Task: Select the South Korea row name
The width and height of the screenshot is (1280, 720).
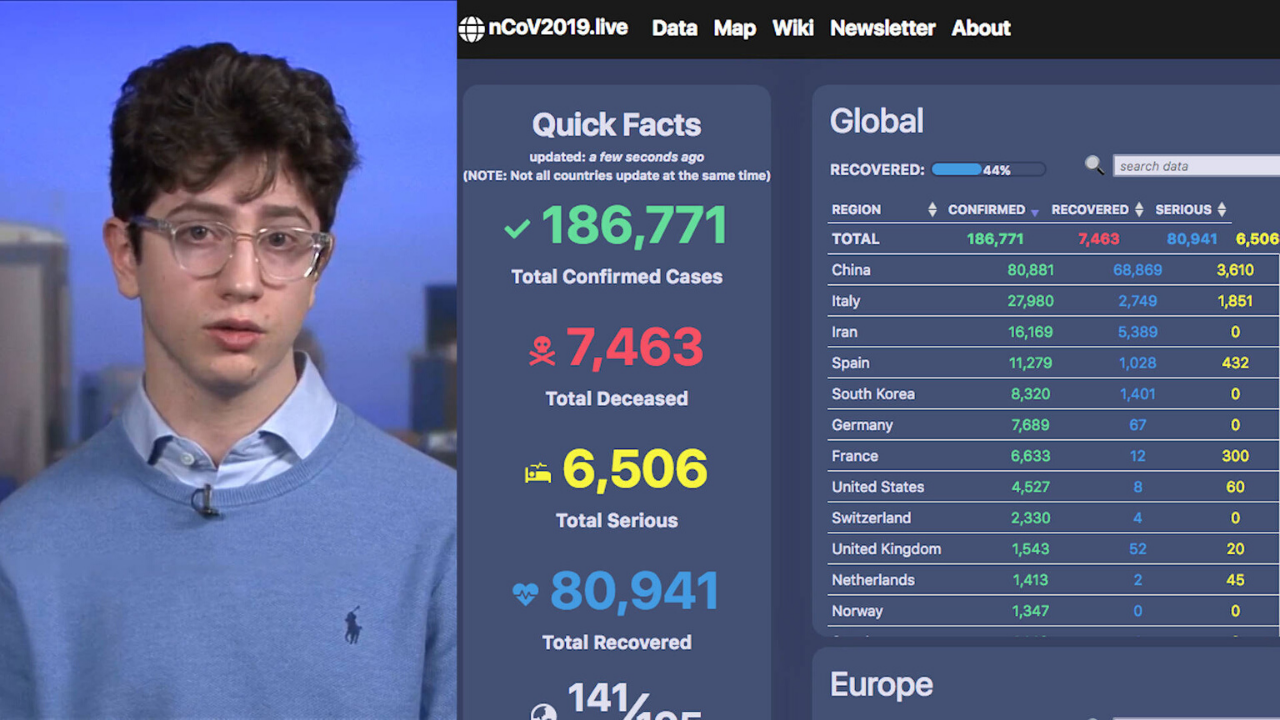Action: click(x=873, y=394)
